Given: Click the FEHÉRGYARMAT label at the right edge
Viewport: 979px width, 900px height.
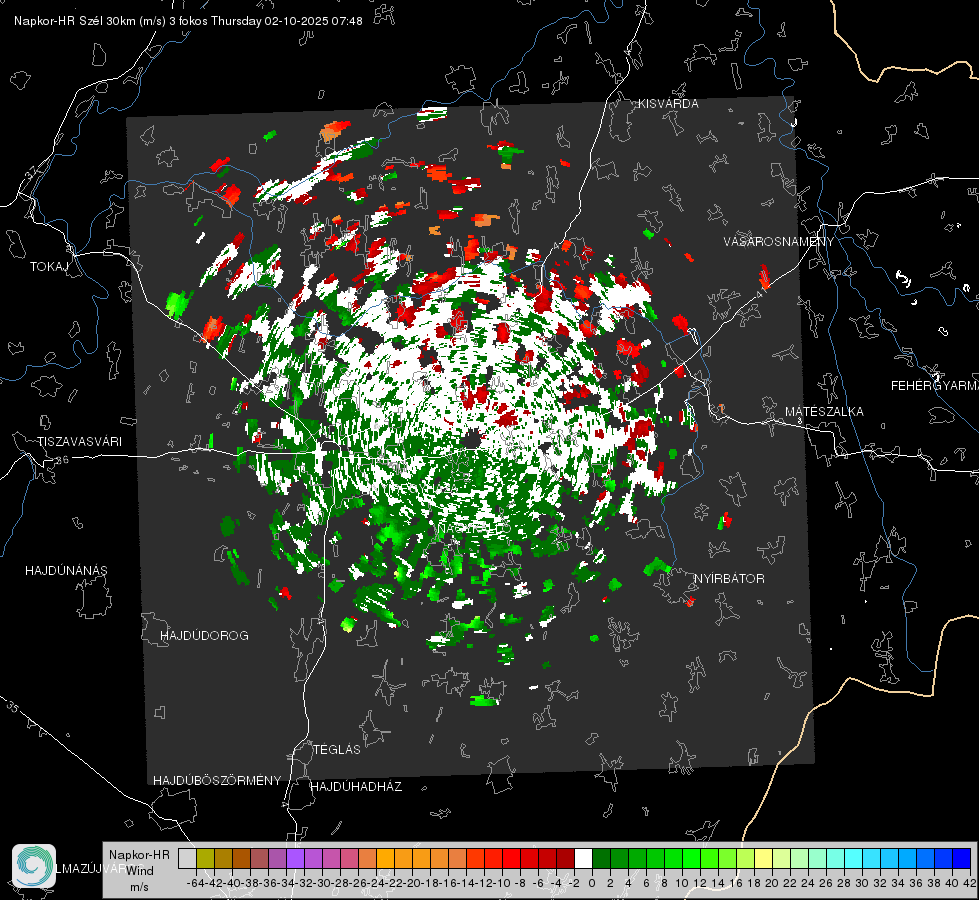Looking at the screenshot, I should [935, 386].
